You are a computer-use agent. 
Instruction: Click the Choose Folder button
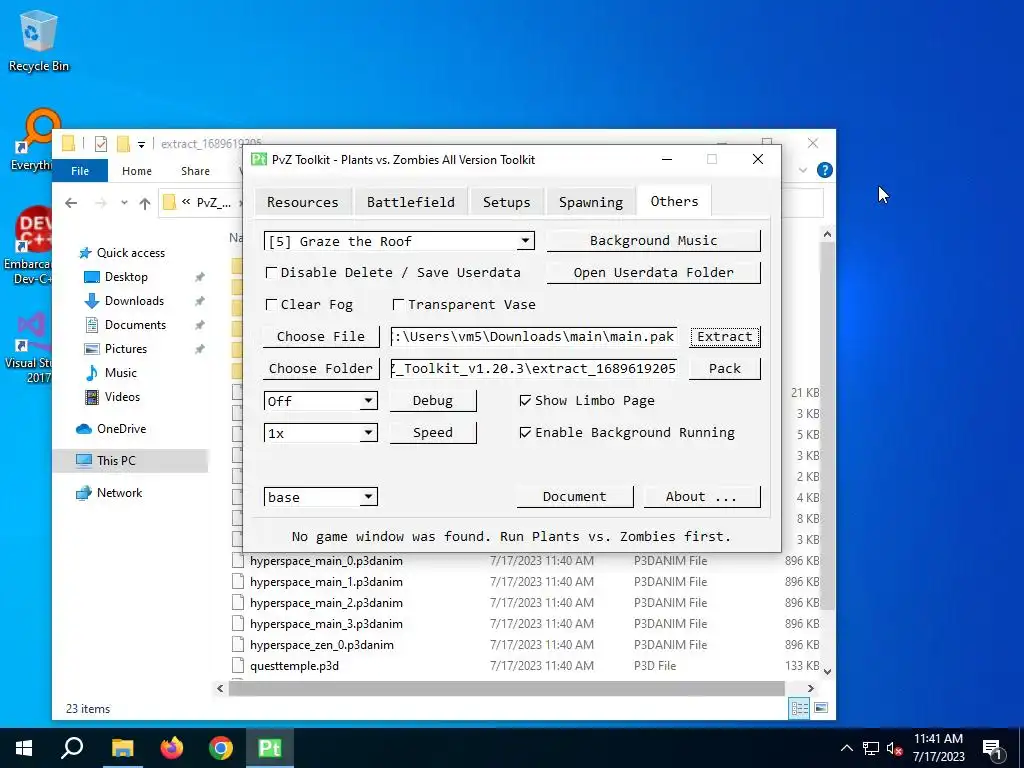[321, 368]
